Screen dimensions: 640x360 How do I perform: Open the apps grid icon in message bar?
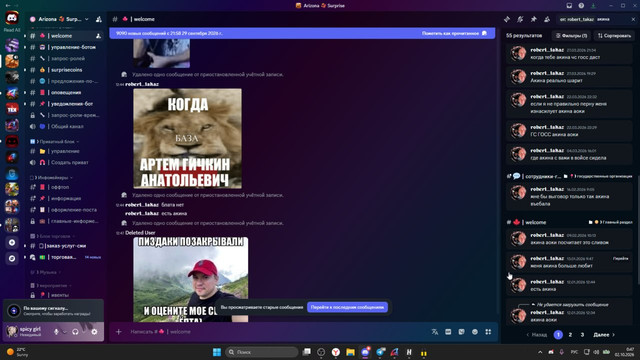pyautogui.click(x=488, y=332)
